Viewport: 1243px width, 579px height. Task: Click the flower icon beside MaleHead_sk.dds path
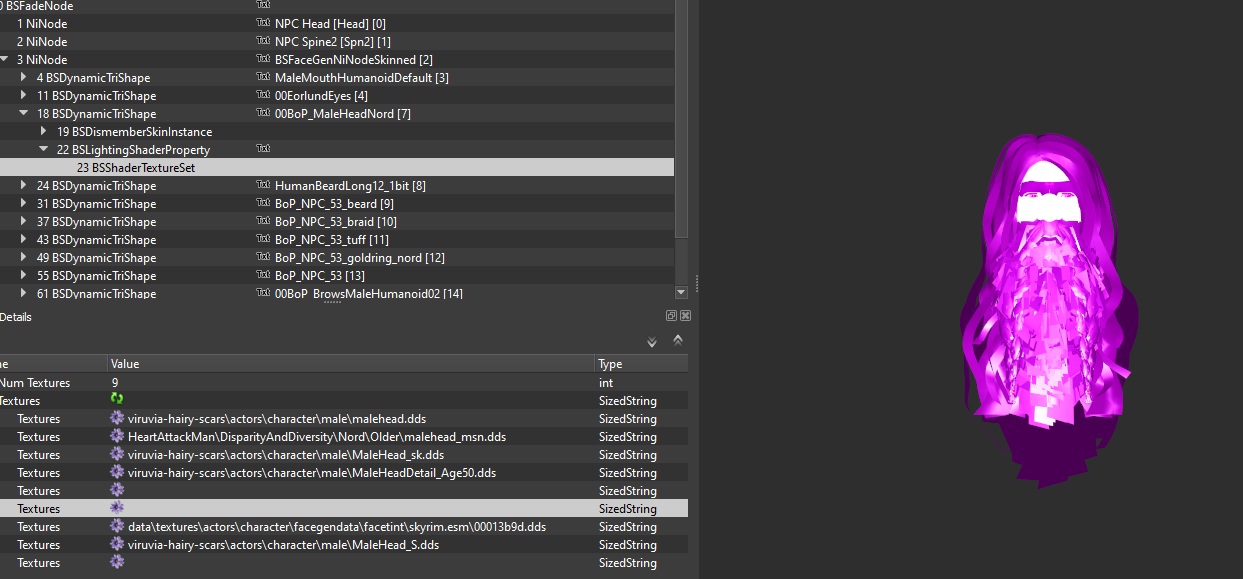(117, 454)
